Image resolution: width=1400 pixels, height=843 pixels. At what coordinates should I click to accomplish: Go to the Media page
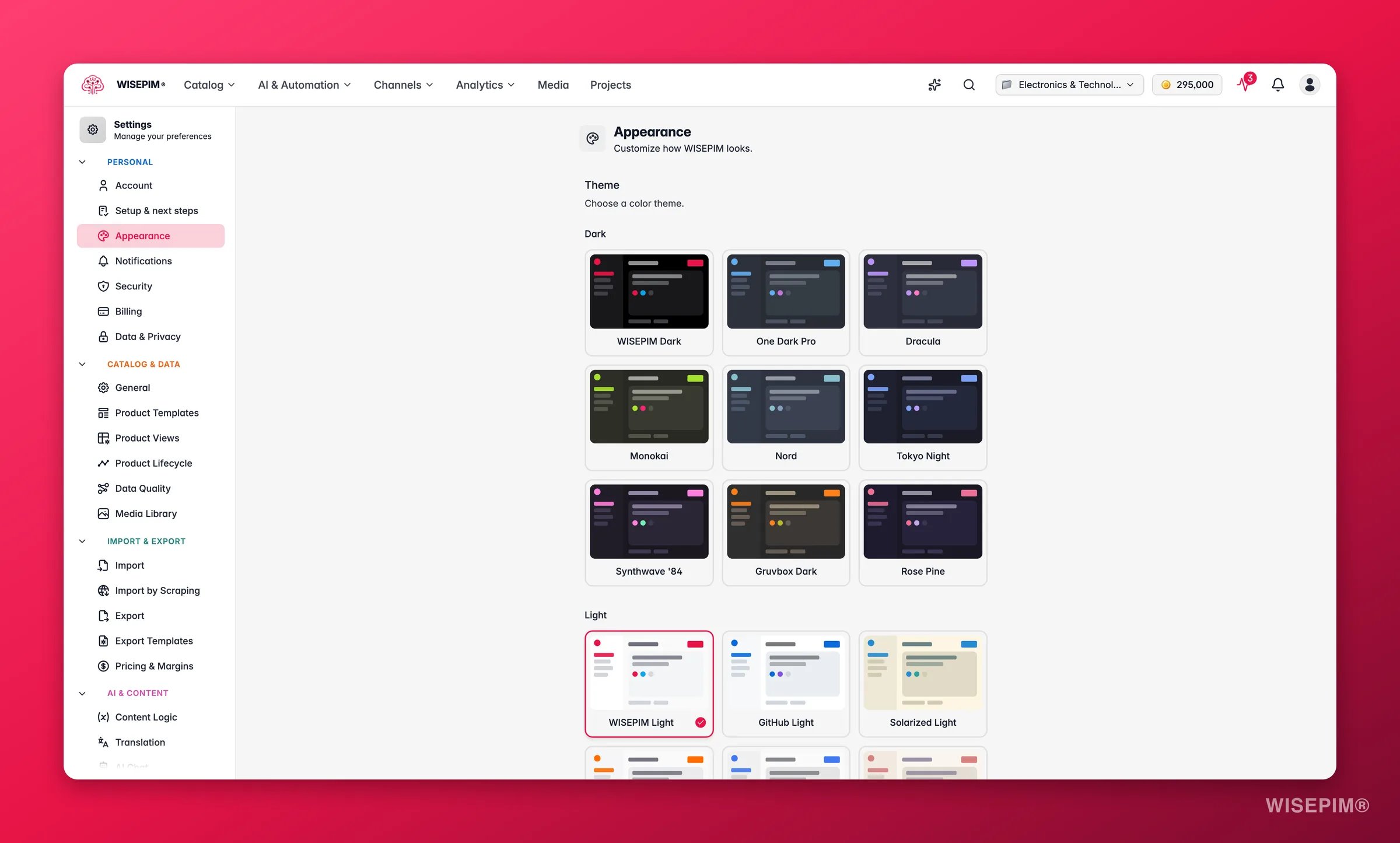pos(553,85)
